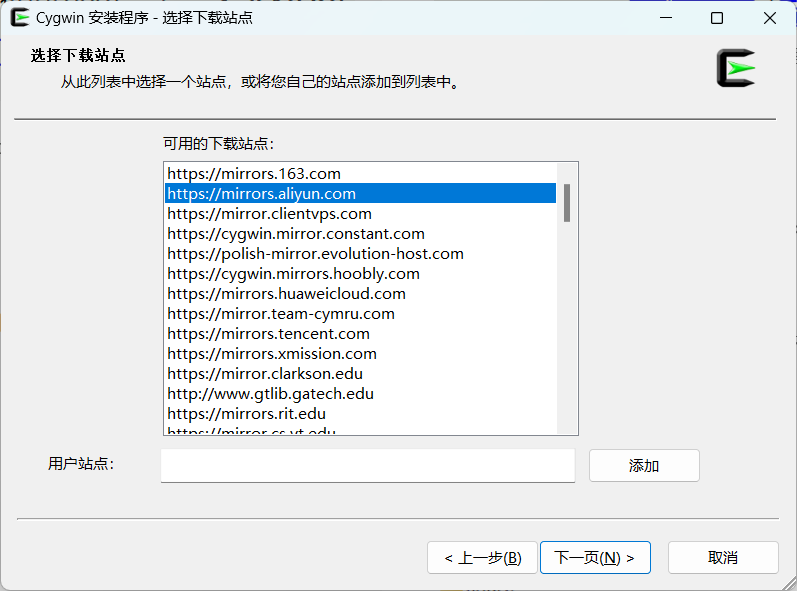Click the 取消 button

coord(723,557)
